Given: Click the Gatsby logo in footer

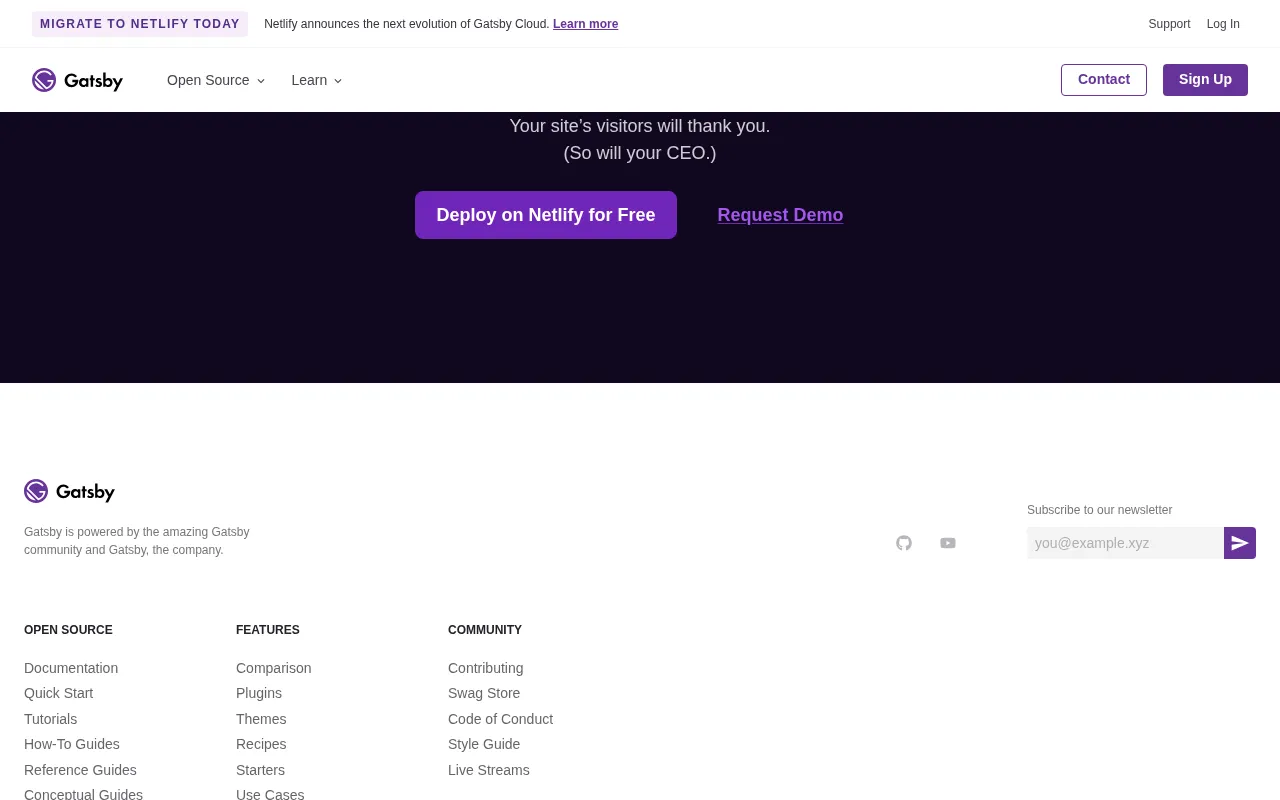Looking at the screenshot, I should tap(69, 491).
